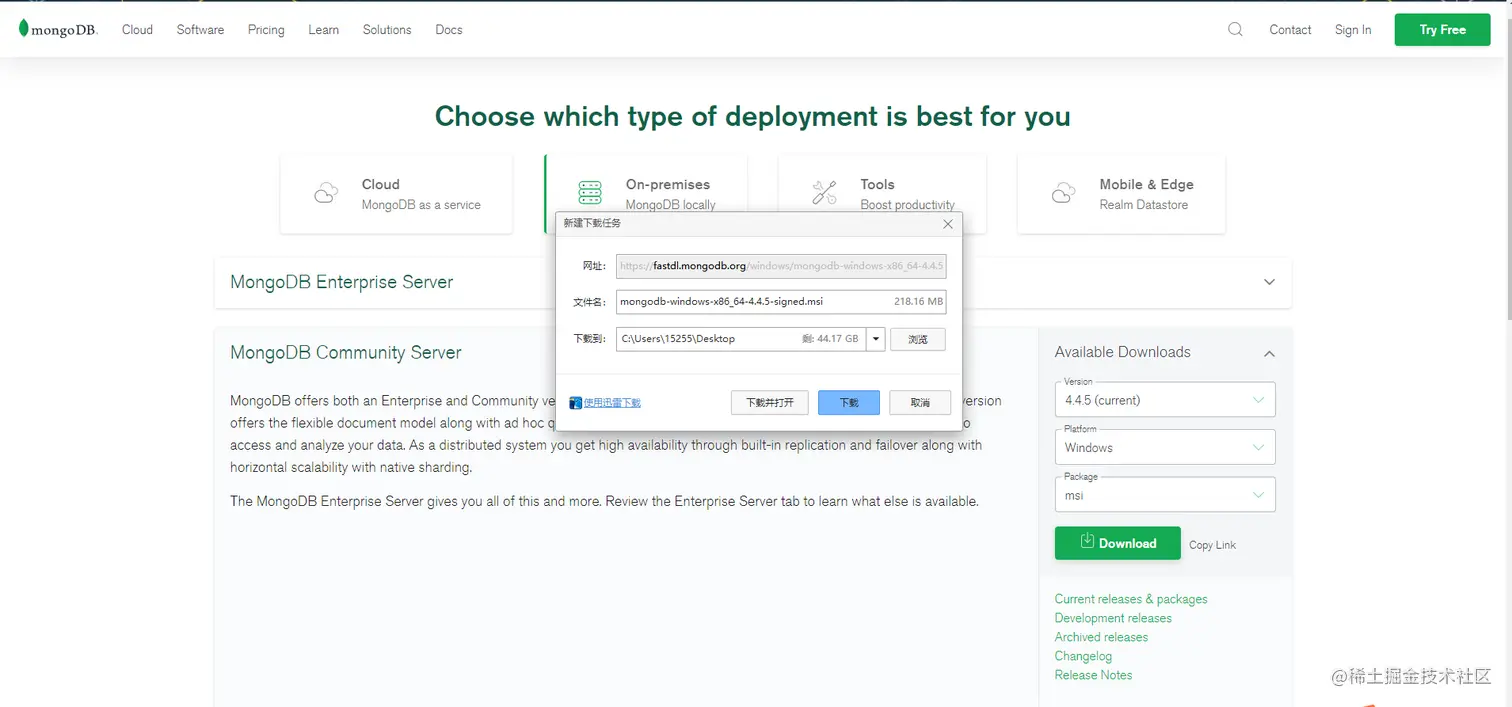Click the green Download button

tap(1117, 543)
